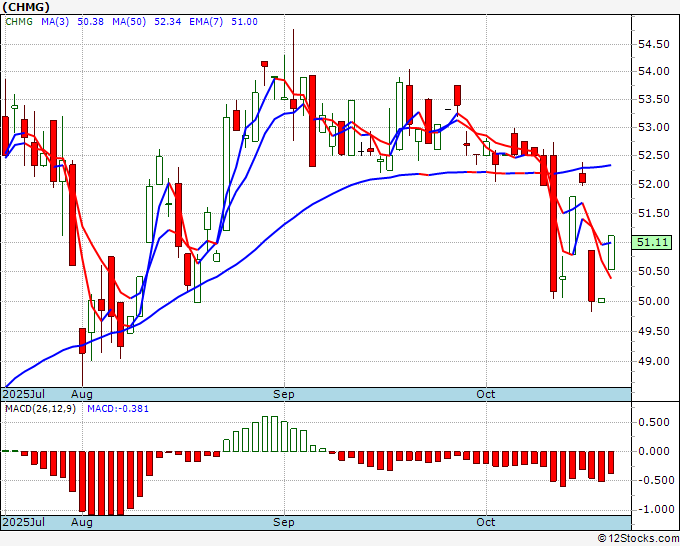Click the 53.50 price axis label
Viewport: 680px width, 546px height.
(x=654, y=100)
